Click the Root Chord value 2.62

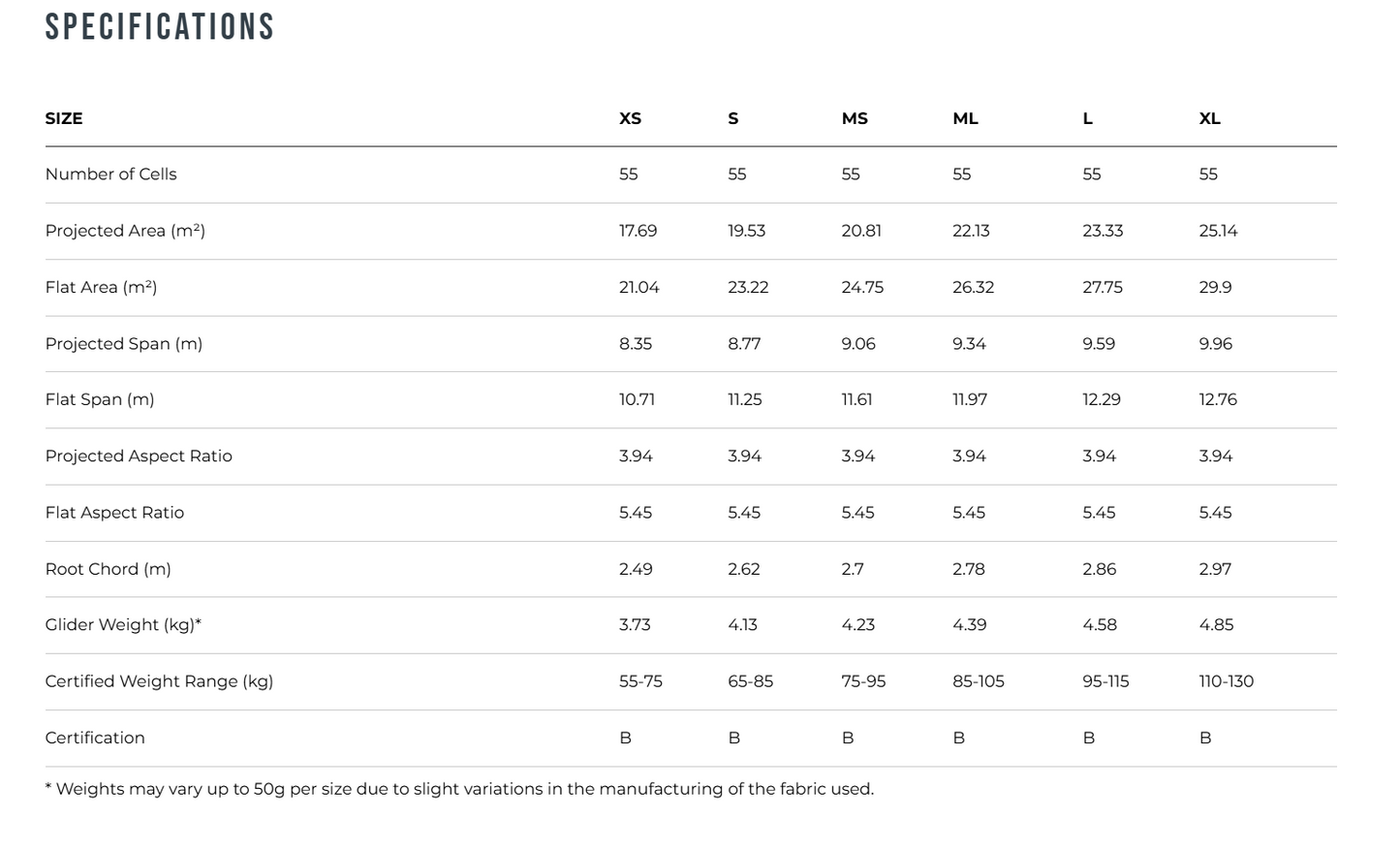[744, 569]
